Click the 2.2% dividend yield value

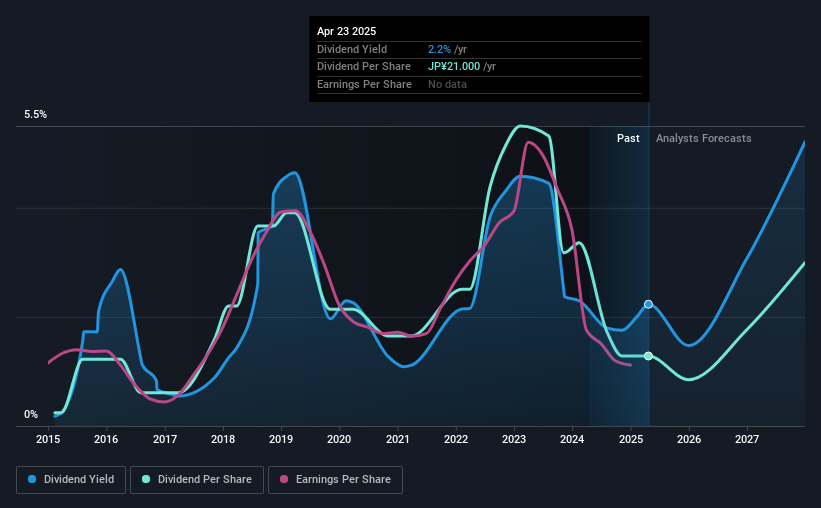[x=439, y=49]
